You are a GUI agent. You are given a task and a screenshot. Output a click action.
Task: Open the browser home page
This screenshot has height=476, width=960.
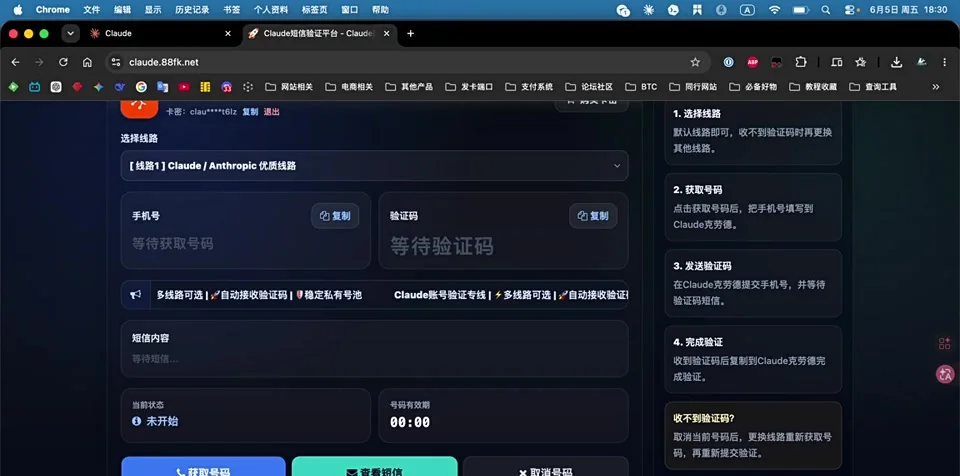87,62
